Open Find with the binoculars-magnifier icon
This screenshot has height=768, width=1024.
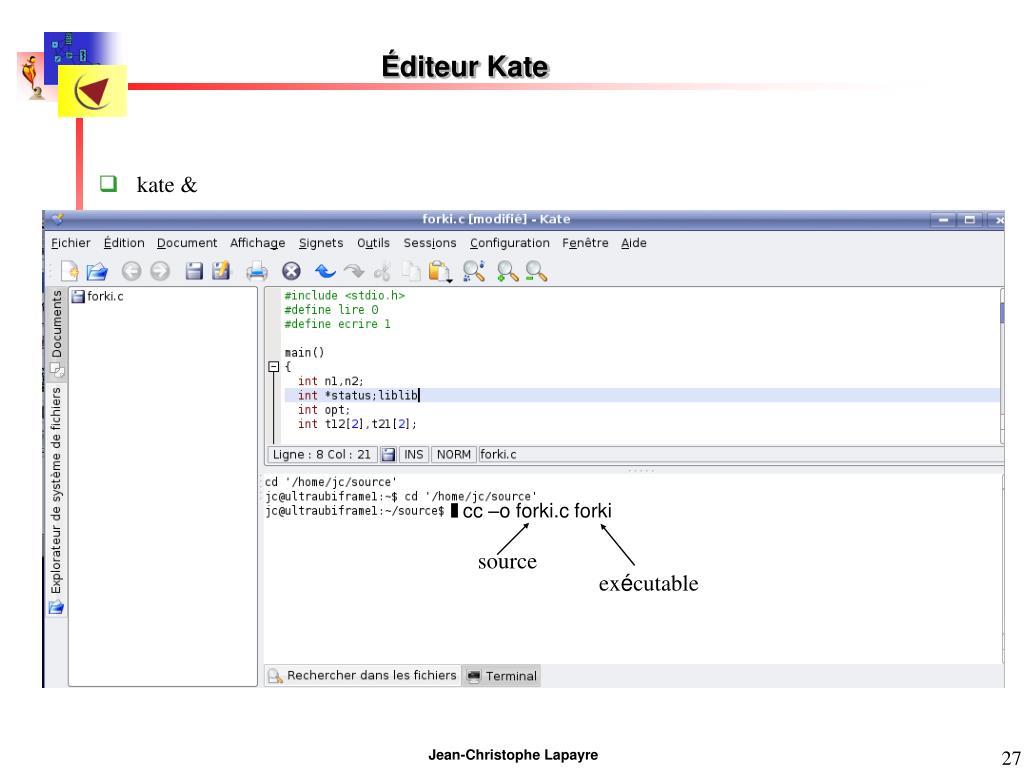click(473, 271)
